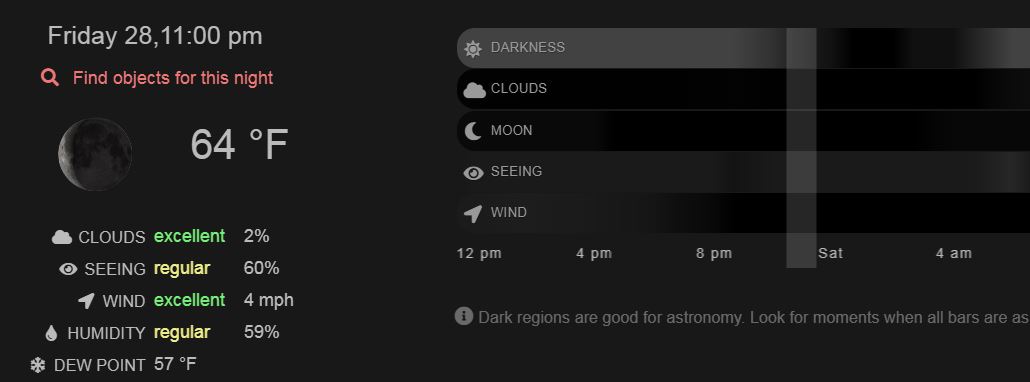Open Find objects for this night
Viewport: 1030px width, 382px height.
click(x=173, y=78)
